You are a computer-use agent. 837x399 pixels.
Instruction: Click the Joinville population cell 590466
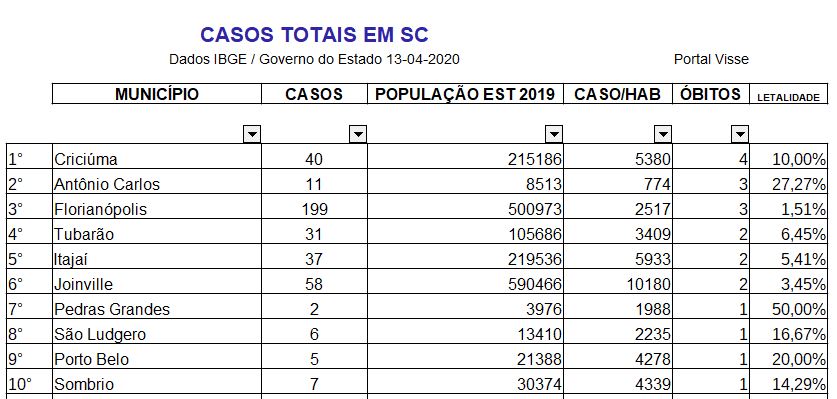465,284
